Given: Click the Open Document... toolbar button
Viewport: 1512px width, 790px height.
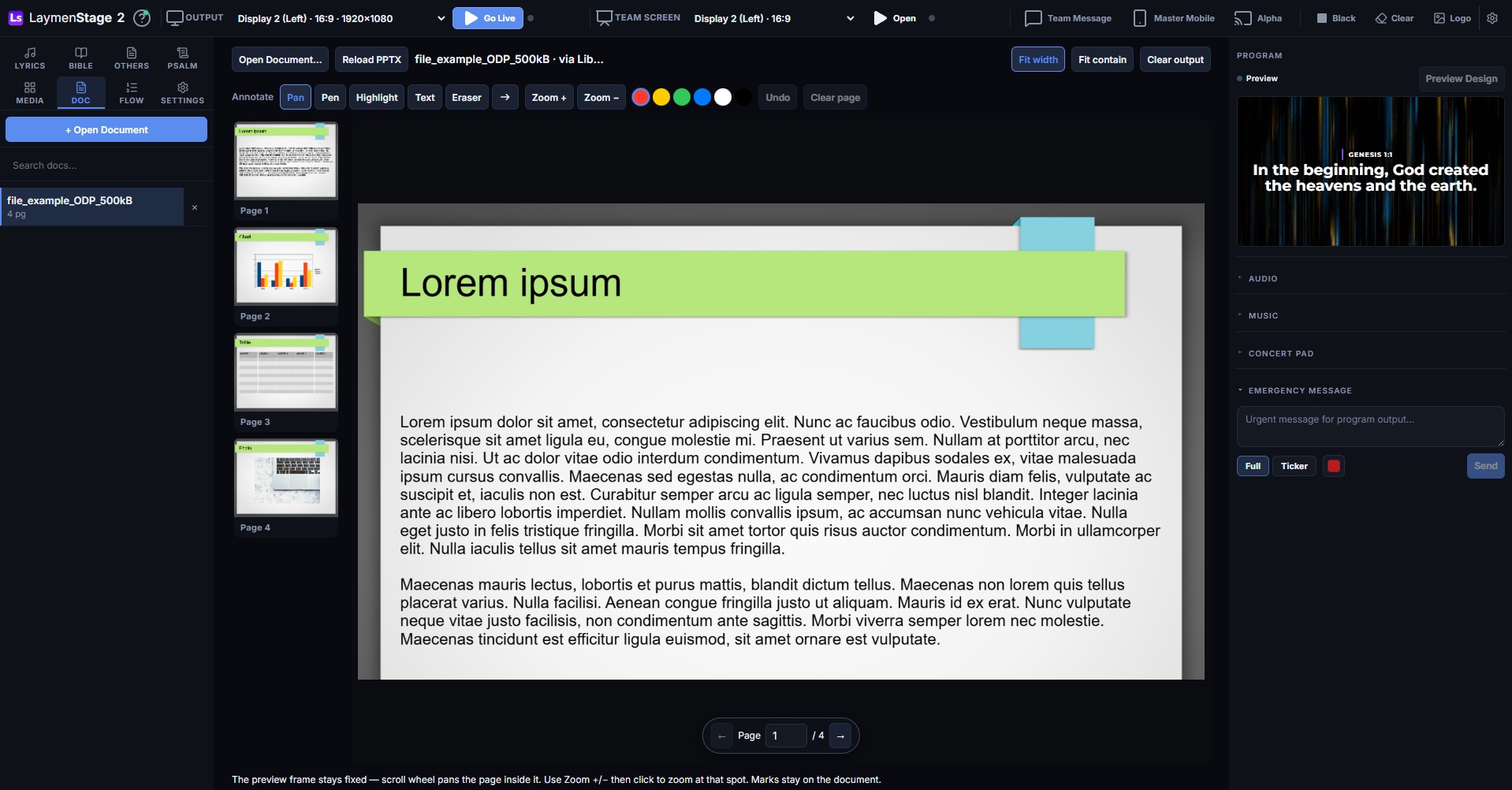Looking at the screenshot, I should click(280, 59).
